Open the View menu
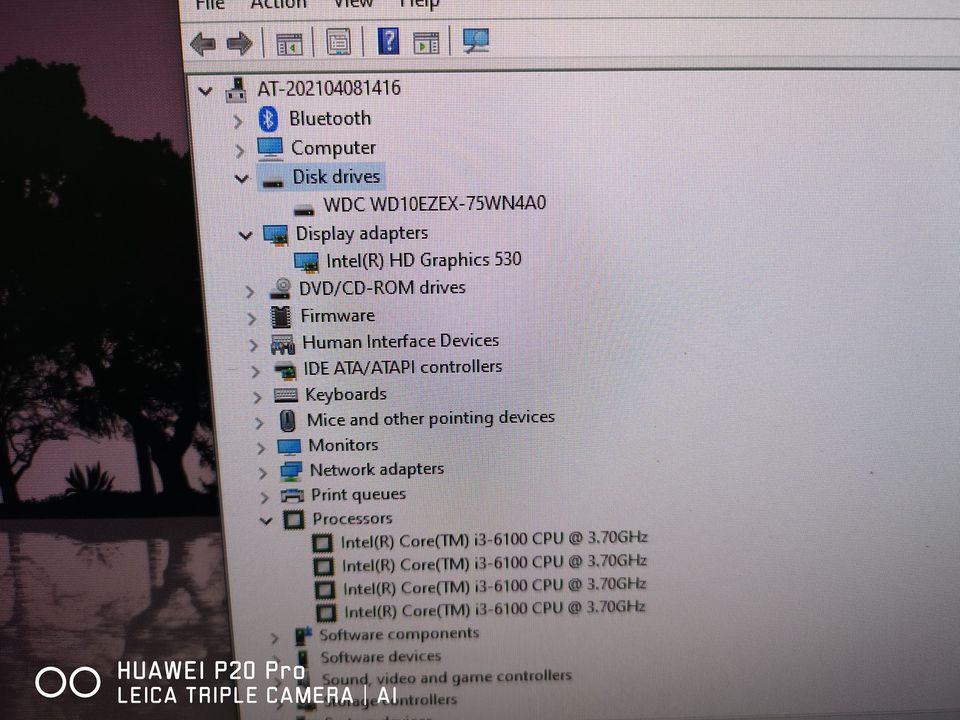960x720 pixels. 353,5
